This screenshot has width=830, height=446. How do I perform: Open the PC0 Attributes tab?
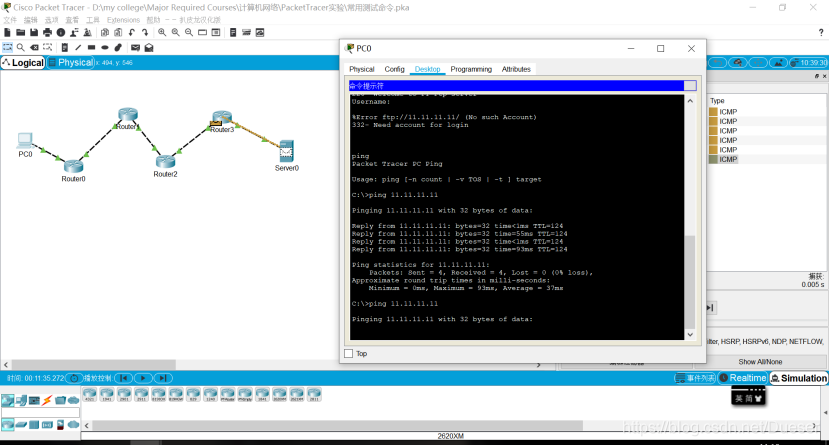click(x=516, y=69)
